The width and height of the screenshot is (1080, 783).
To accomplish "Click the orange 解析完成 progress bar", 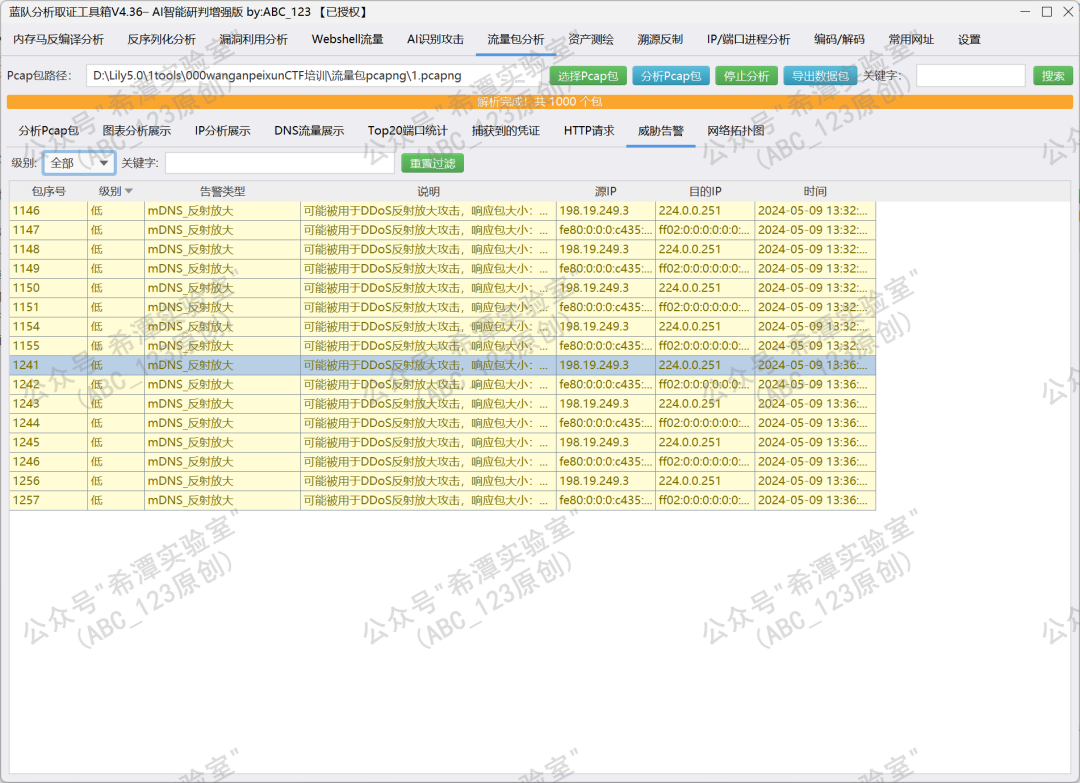I will tap(540, 102).
